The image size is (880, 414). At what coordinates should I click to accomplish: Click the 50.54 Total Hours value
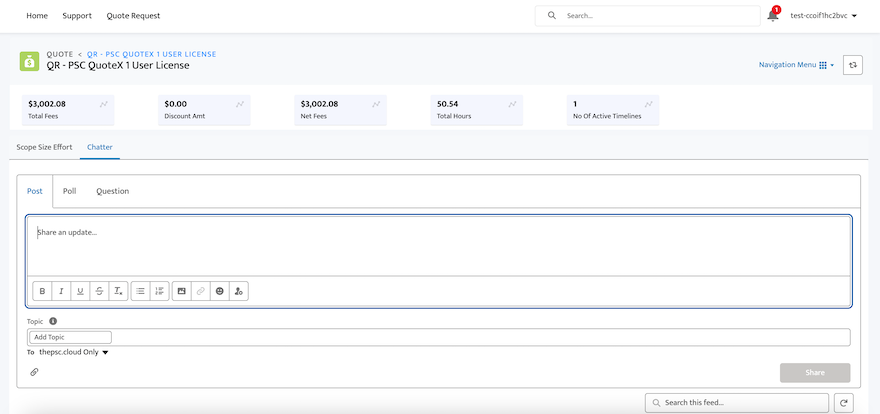tap(447, 104)
